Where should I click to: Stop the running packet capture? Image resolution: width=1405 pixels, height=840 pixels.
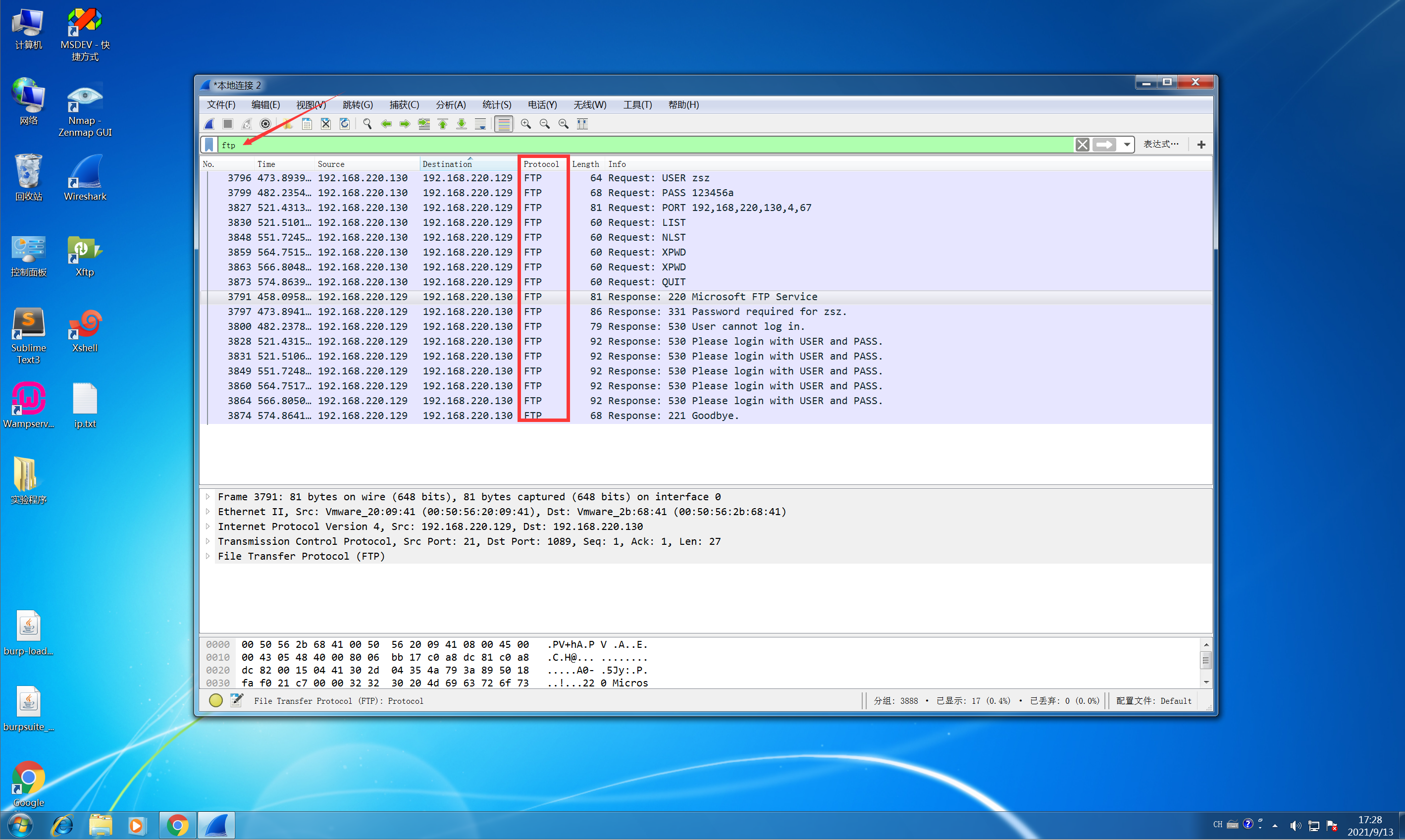[228, 124]
